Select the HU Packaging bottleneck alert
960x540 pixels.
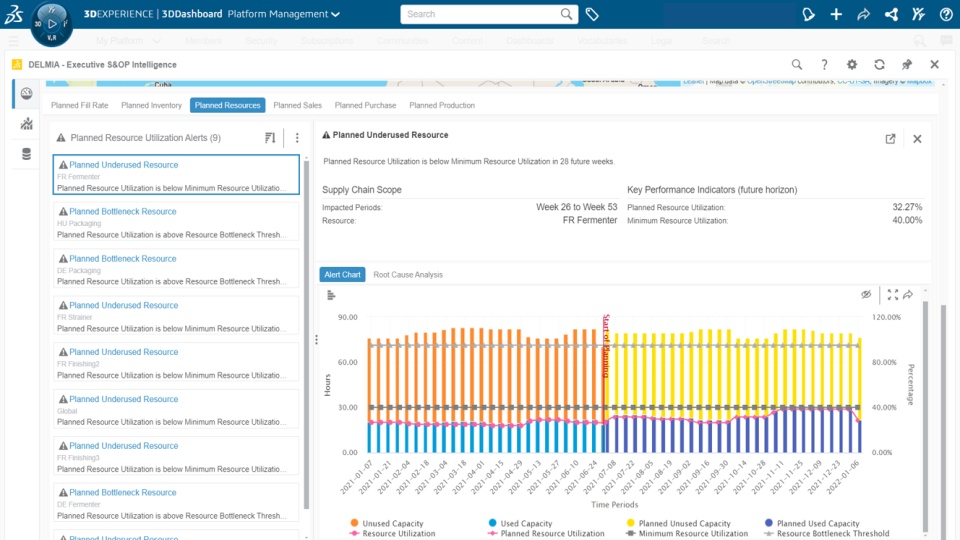pos(176,222)
